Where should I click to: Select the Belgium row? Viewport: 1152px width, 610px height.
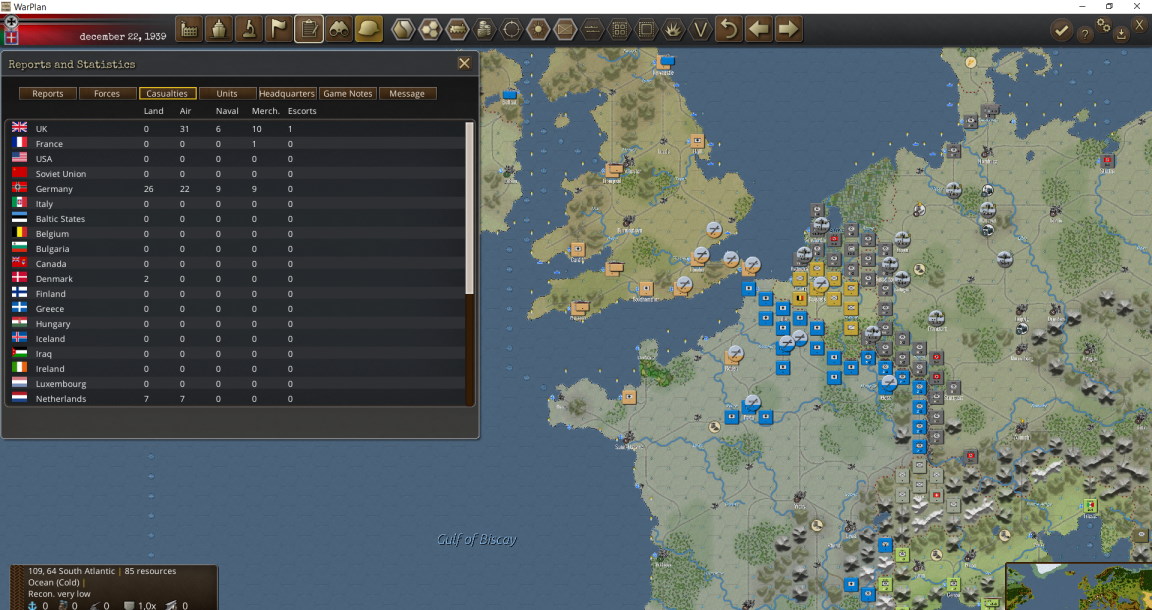(235, 234)
